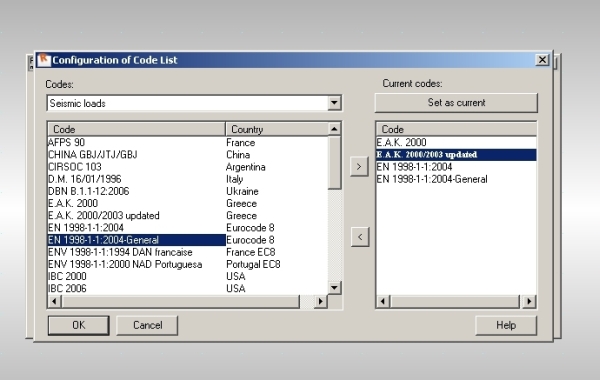Screen dimensions: 600x380
Task: Select EN 1998-1-1:2004-General in Current codes list
Action: coord(456,179)
